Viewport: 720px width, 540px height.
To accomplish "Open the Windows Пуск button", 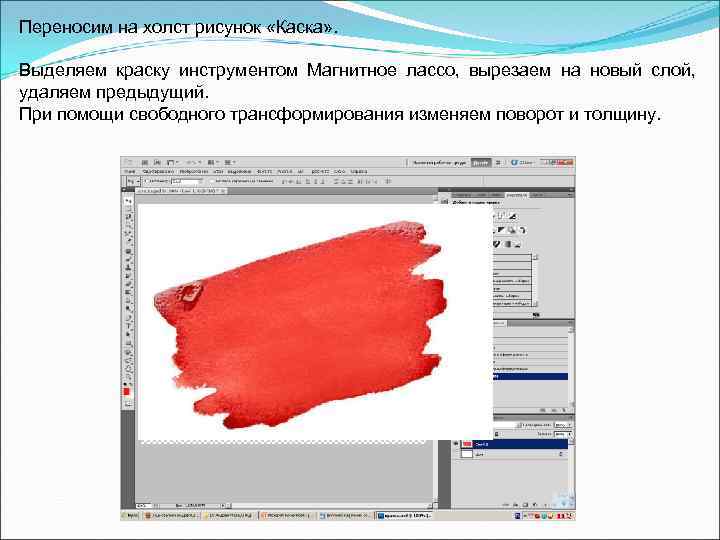I will (131, 516).
